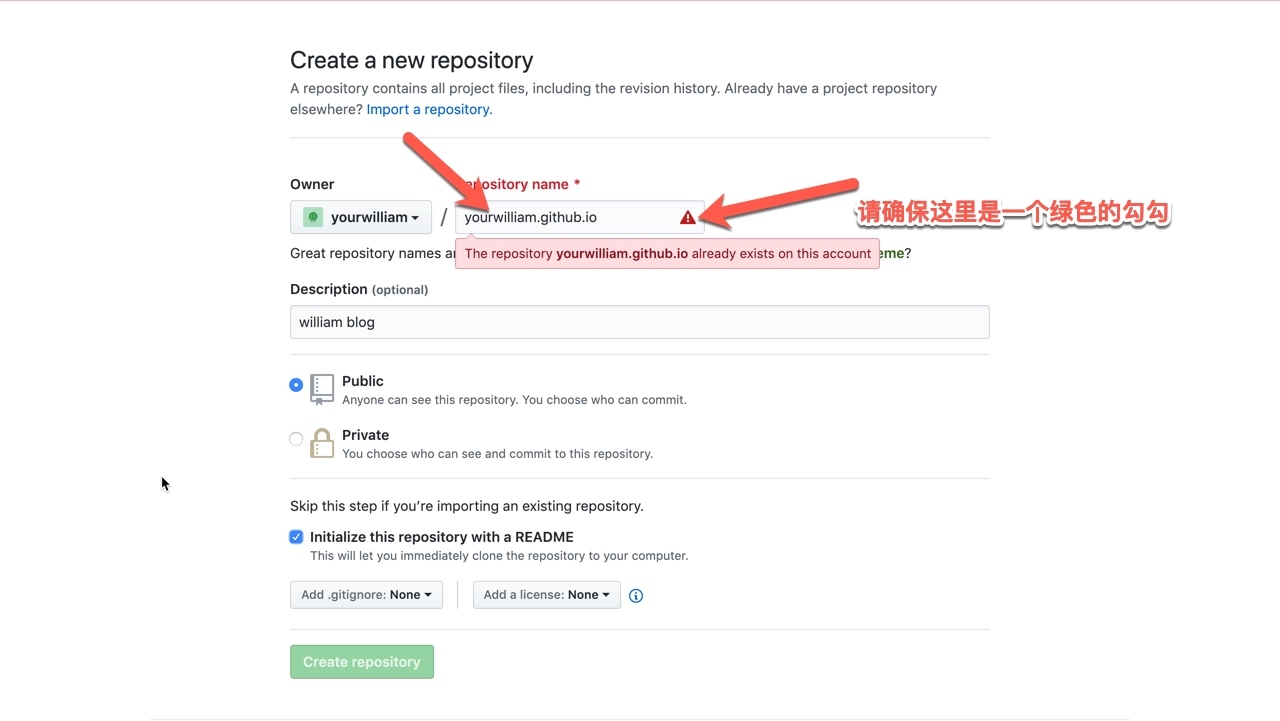Click the Private option label text

coord(365,435)
